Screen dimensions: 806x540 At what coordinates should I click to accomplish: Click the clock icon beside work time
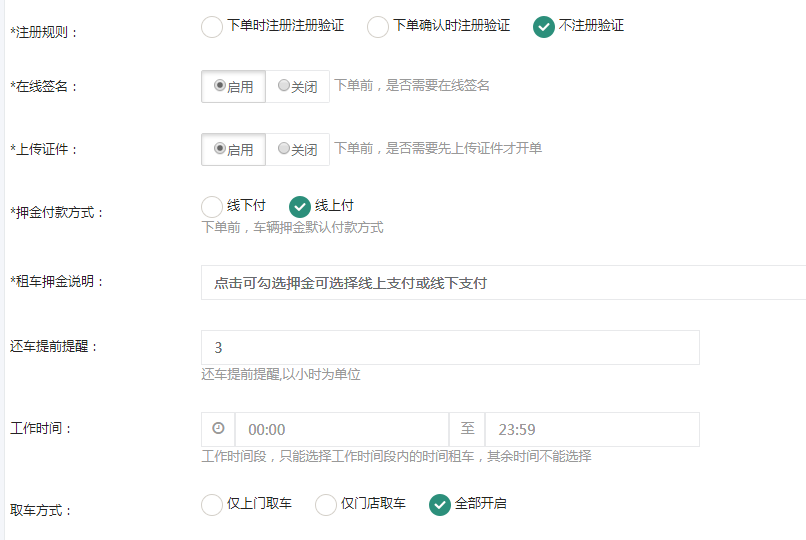pos(218,429)
